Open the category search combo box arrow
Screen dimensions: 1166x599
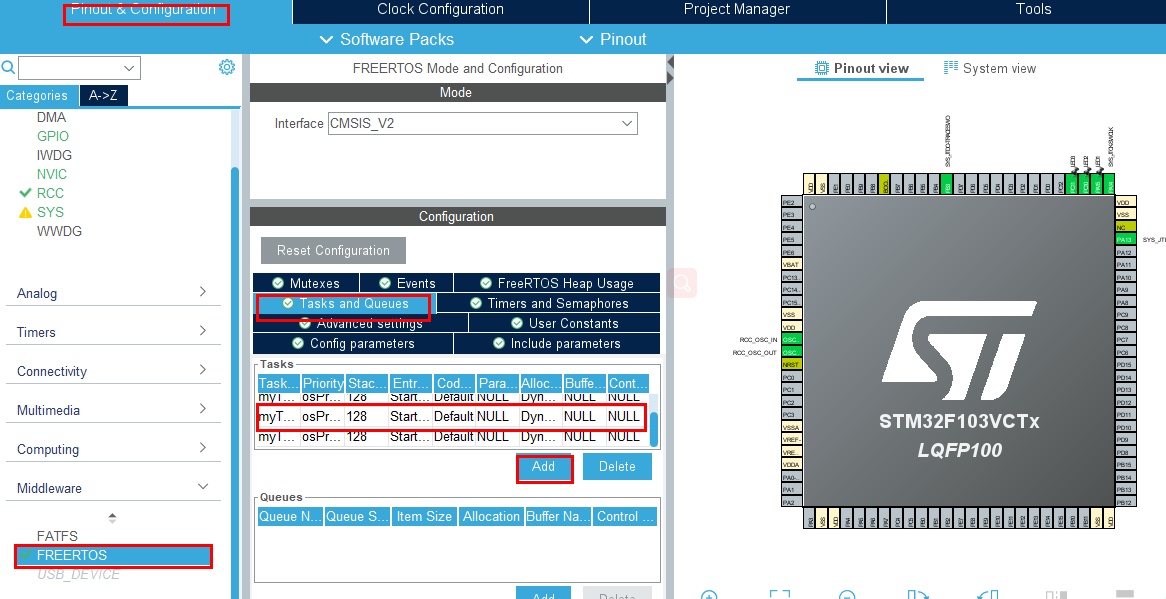[129, 68]
